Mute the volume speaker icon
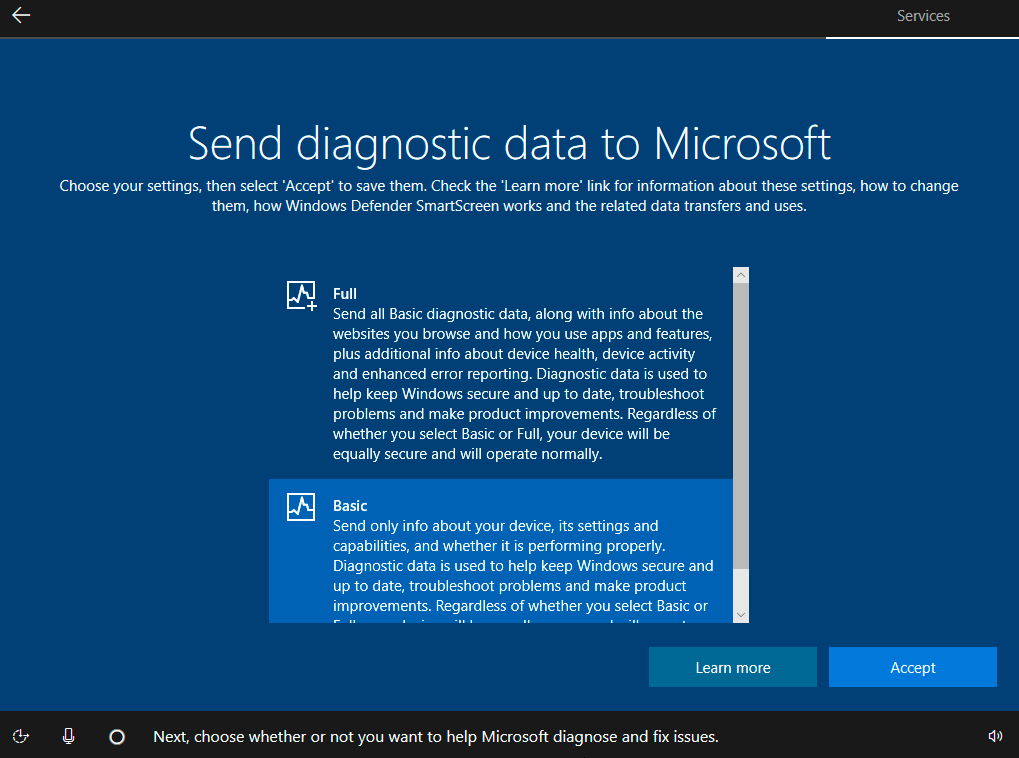The height and width of the screenshot is (758, 1019). 995,736
